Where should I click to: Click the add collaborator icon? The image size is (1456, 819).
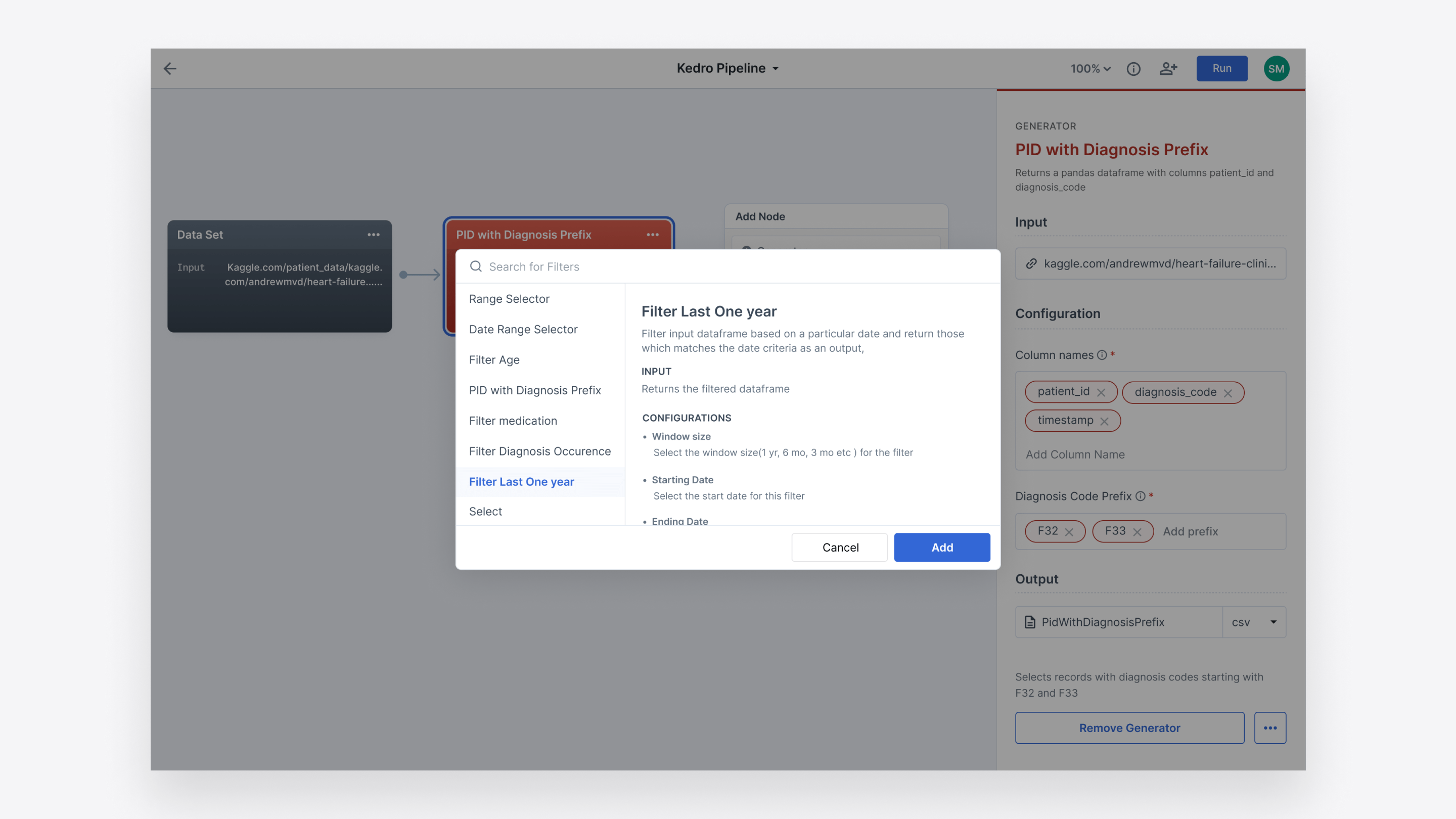click(x=1168, y=68)
